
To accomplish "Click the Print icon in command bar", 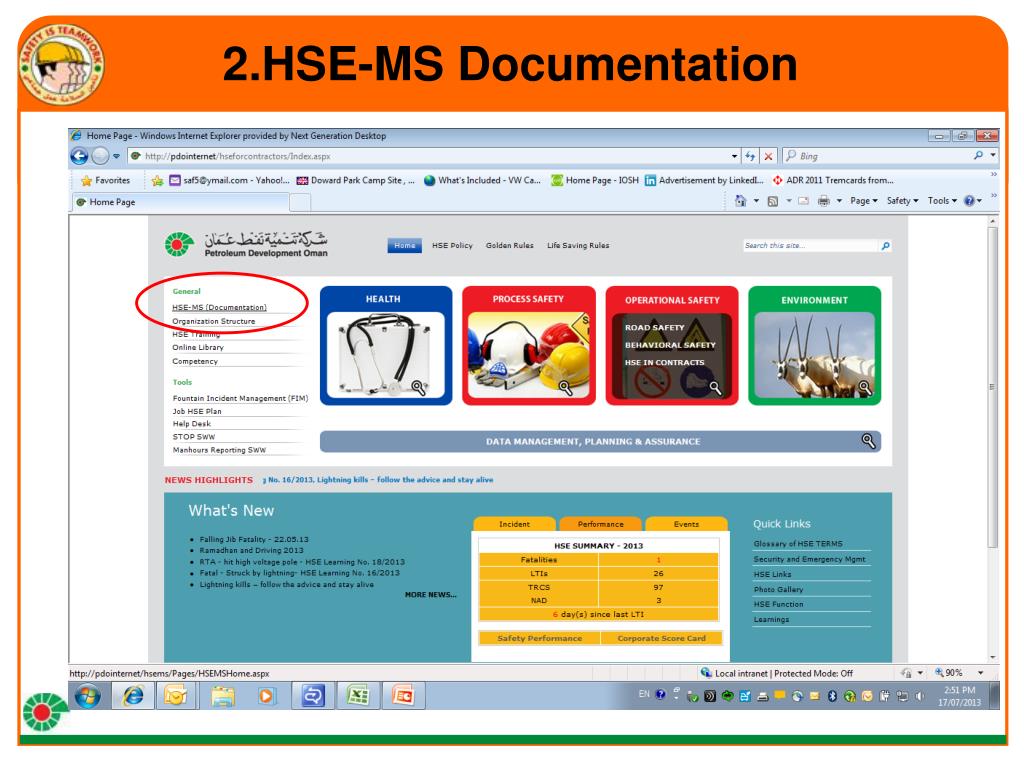I will tap(824, 201).
